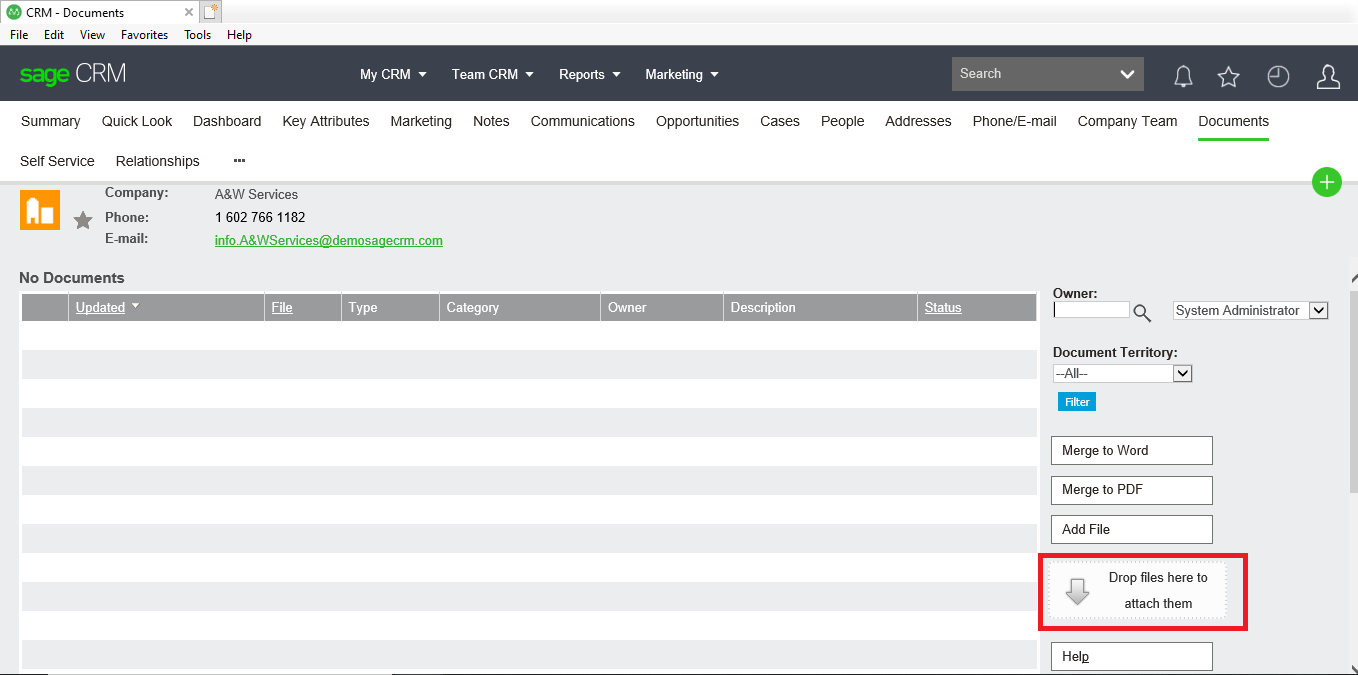Open the Help browser menu
The width and height of the screenshot is (1358, 675).
239,35
